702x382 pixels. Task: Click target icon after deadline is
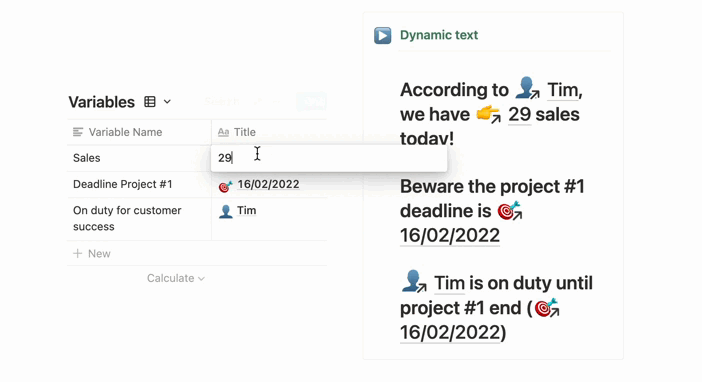(510, 210)
